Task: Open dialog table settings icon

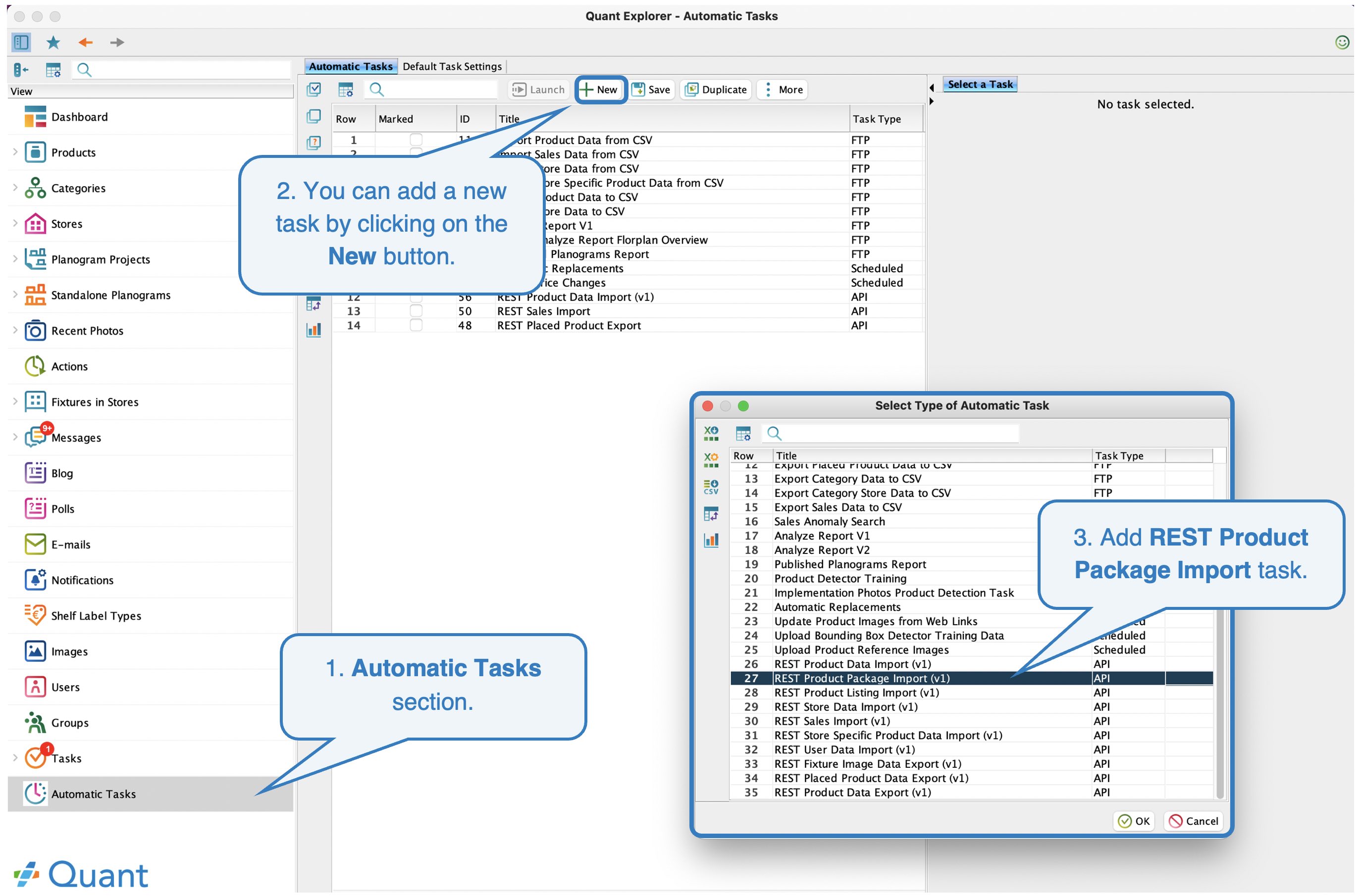Action: coord(743,433)
